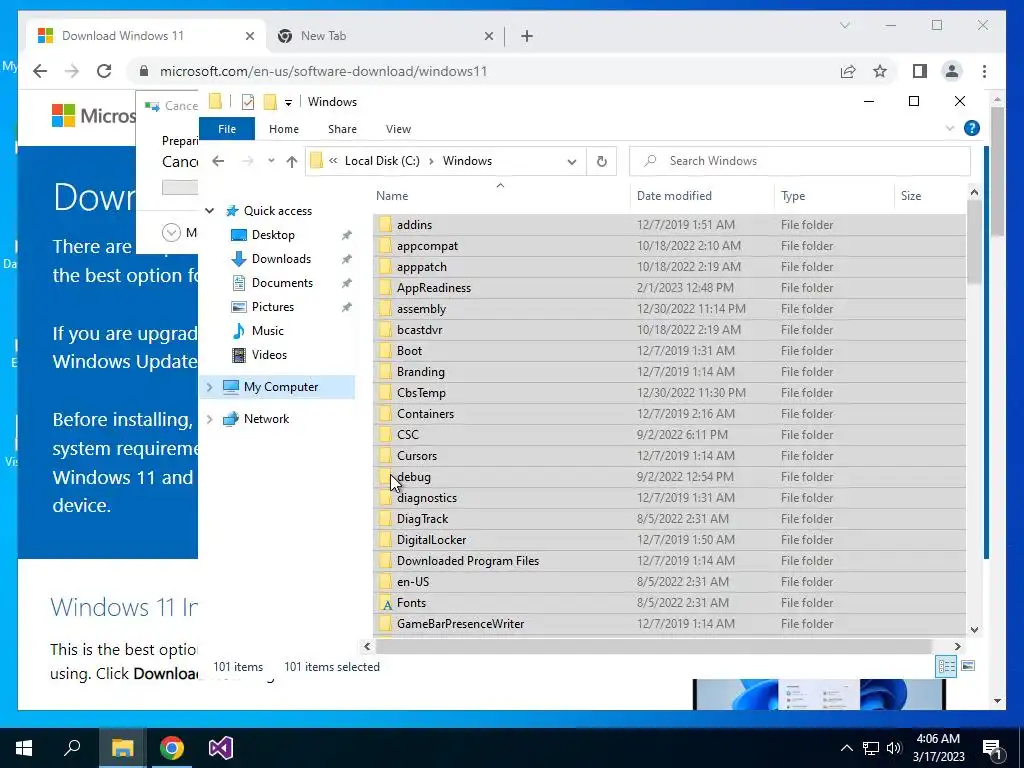Select the Fonts folder

(669, 602)
